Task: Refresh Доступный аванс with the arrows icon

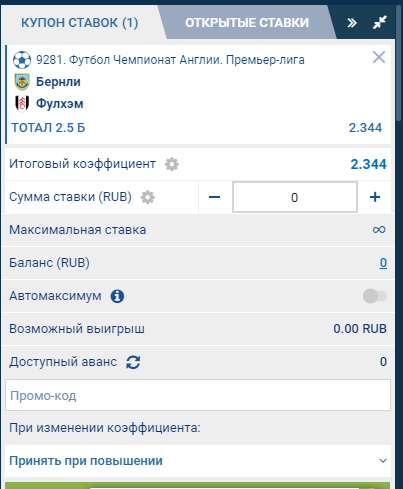Action: point(133,362)
